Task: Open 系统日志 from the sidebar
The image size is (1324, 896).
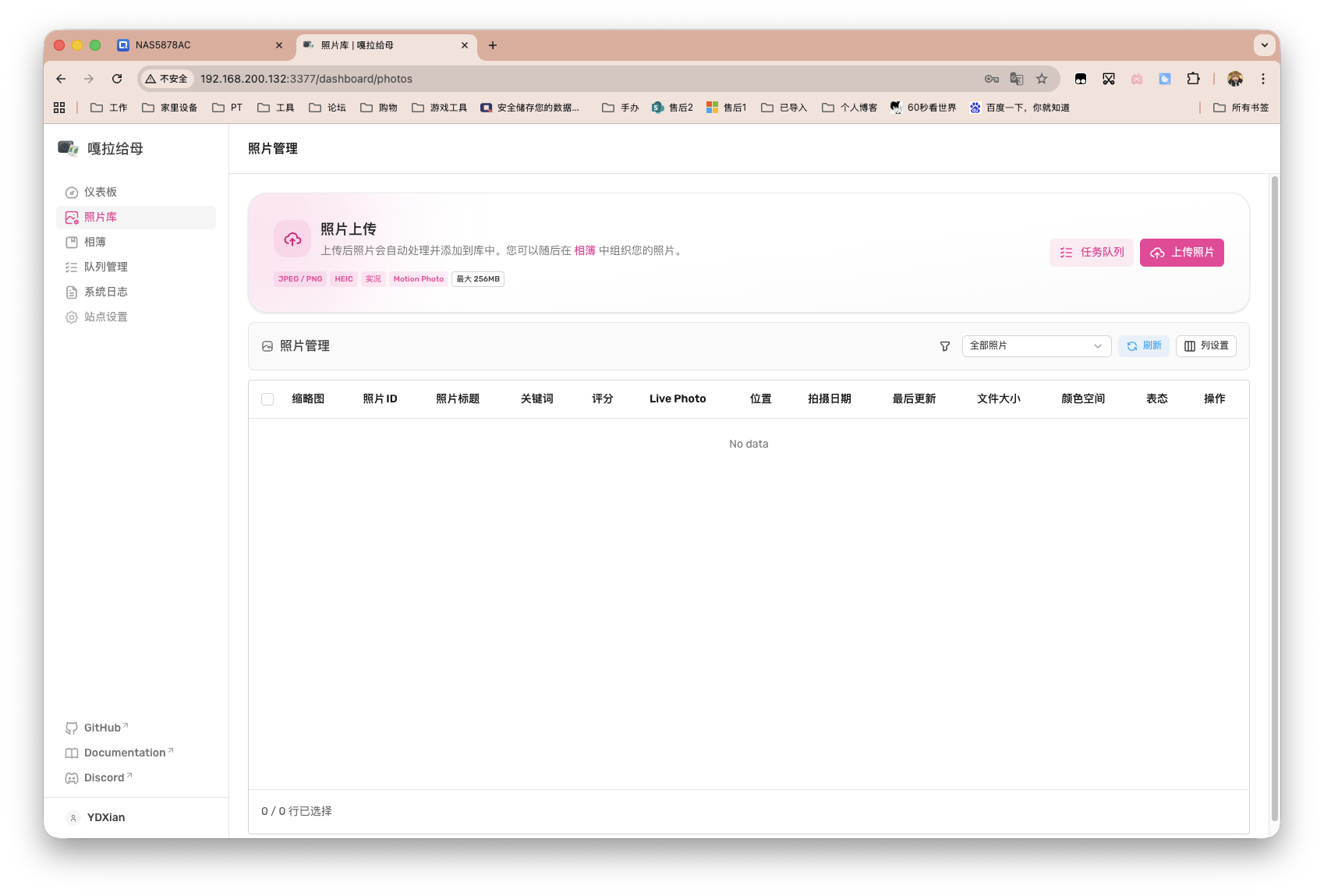Action: pyautogui.click(x=106, y=292)
